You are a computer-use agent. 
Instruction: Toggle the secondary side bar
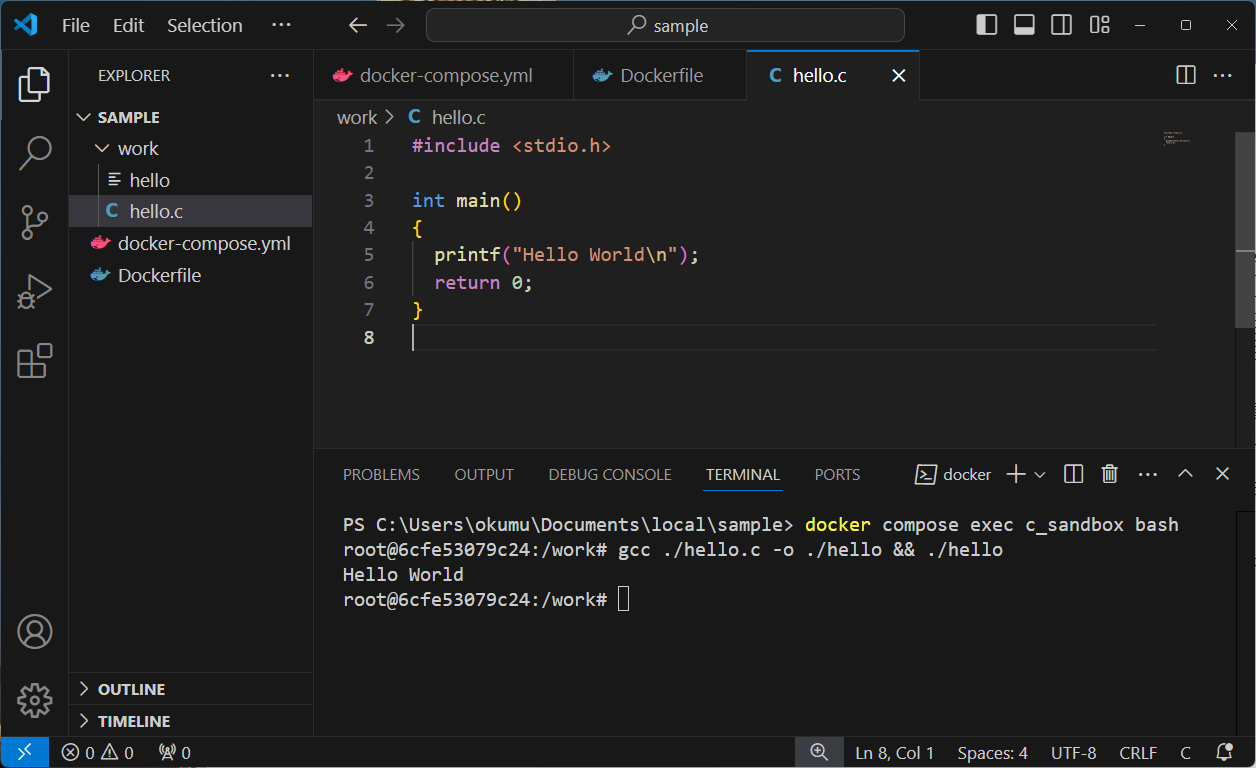click(x=1062, y=25)
